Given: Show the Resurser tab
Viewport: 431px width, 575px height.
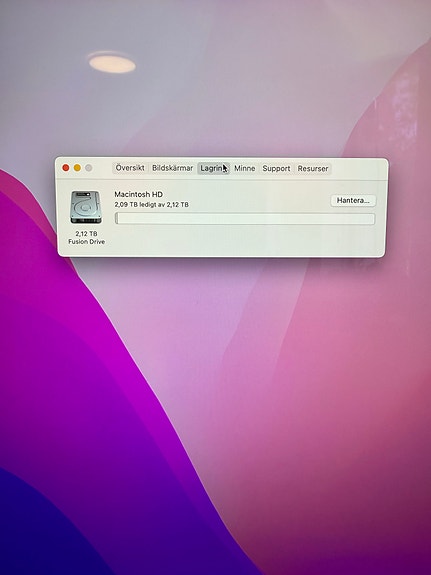Looking at the screenshot, I should (313, 168).
